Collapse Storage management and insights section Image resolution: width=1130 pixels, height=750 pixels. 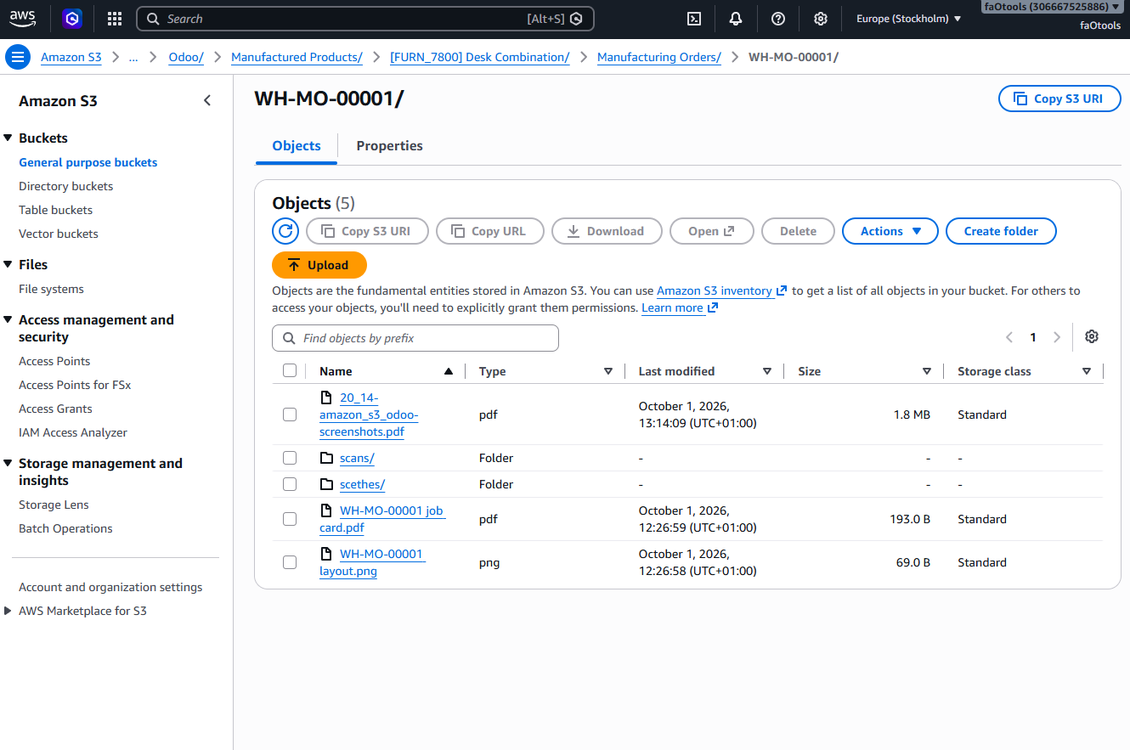(x=8, y=463)
